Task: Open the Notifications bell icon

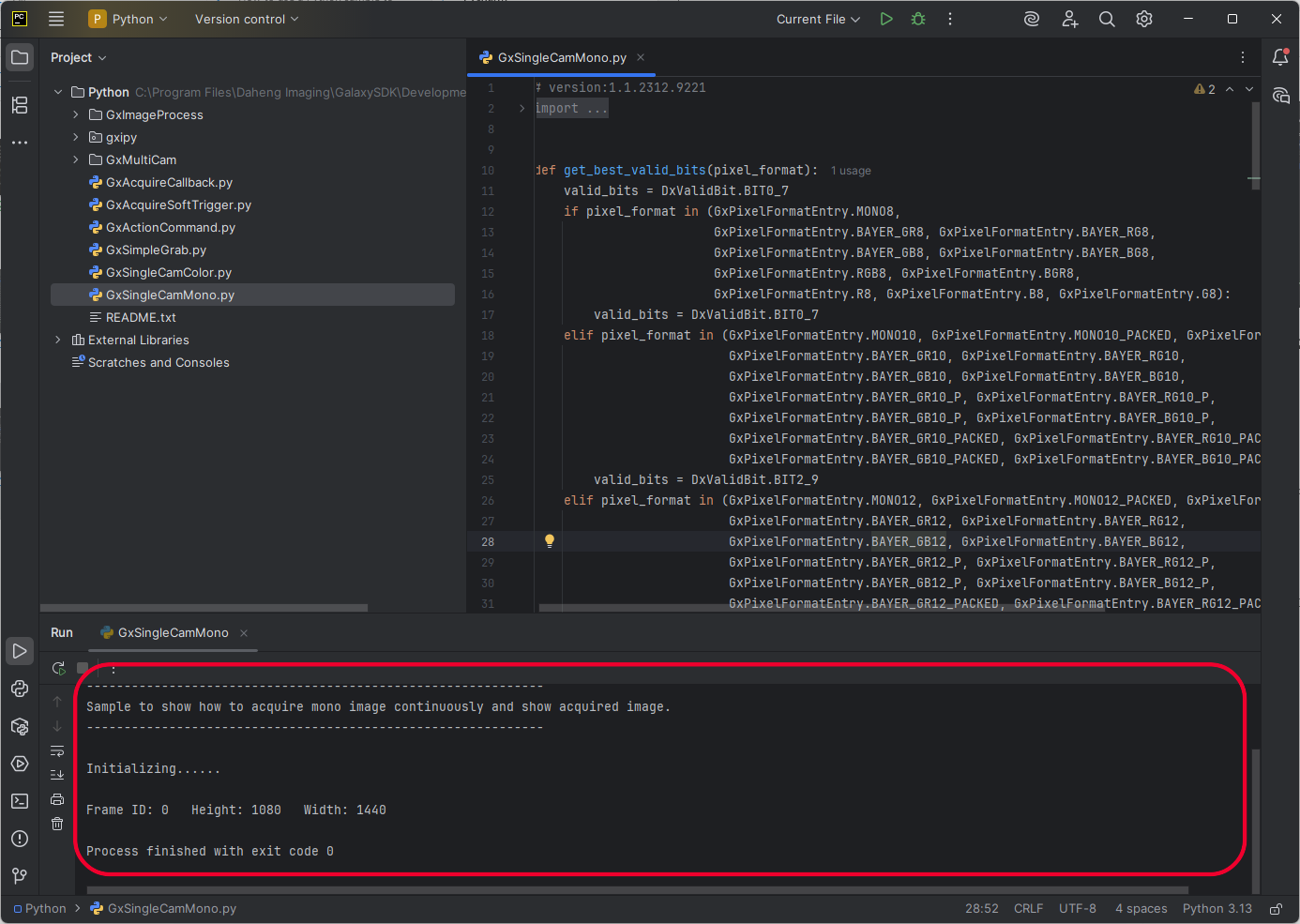Action: tap(1280, 57)
